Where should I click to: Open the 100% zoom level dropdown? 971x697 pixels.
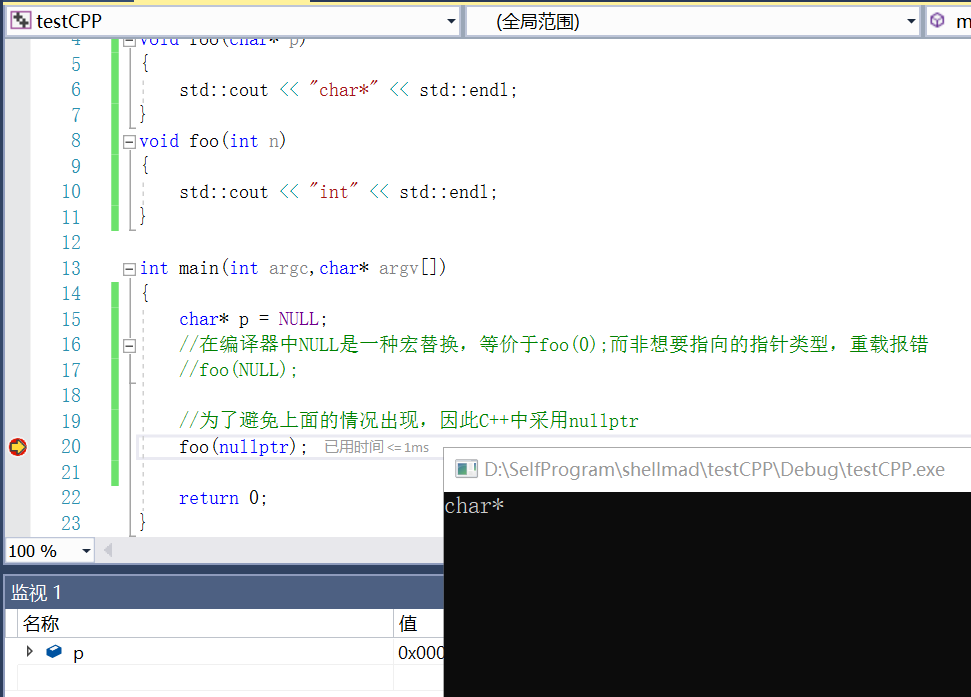(85, 550)
